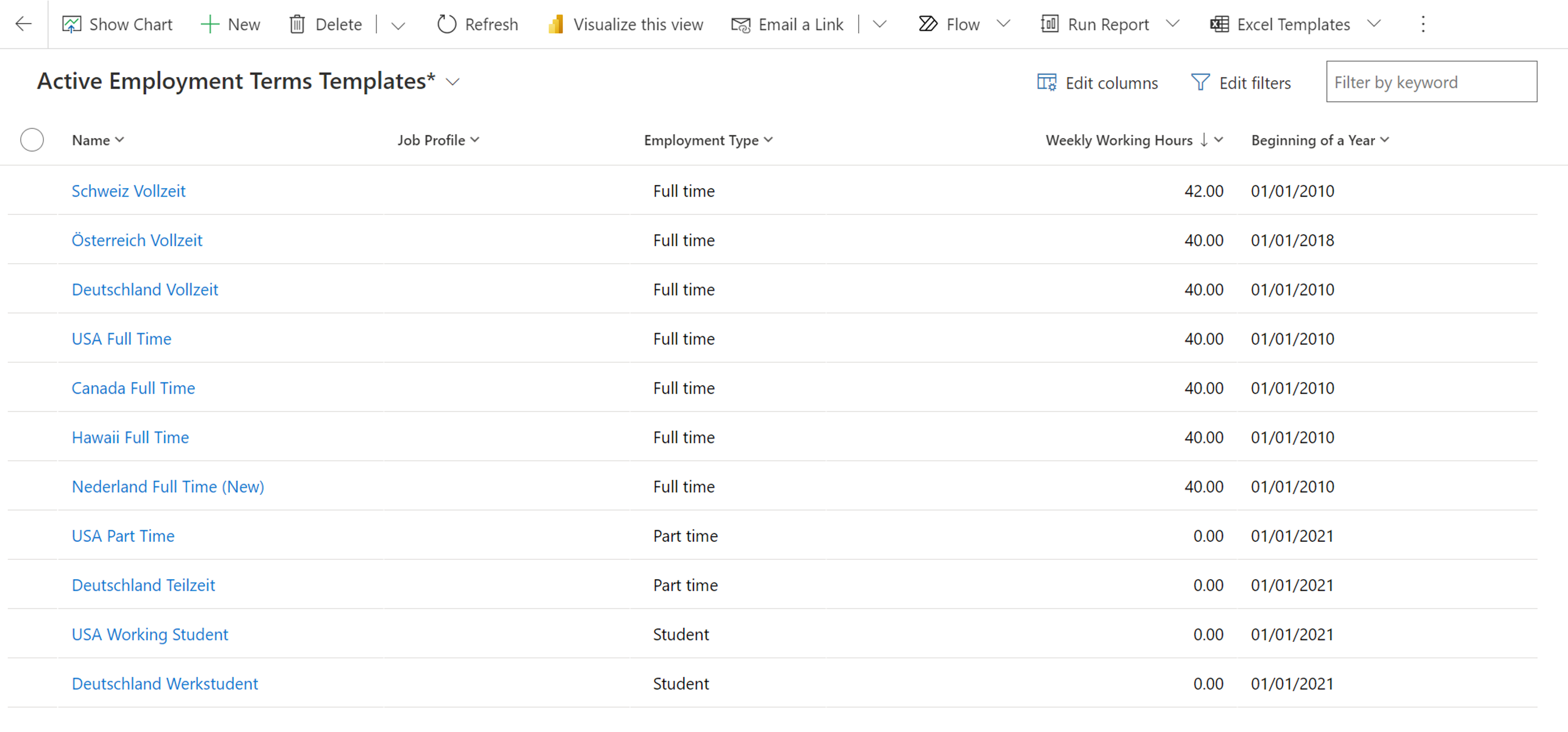Expand the Delete split-button dropdown arrow
Viewport: 1568px width, 732px height.
pos(398,26)
